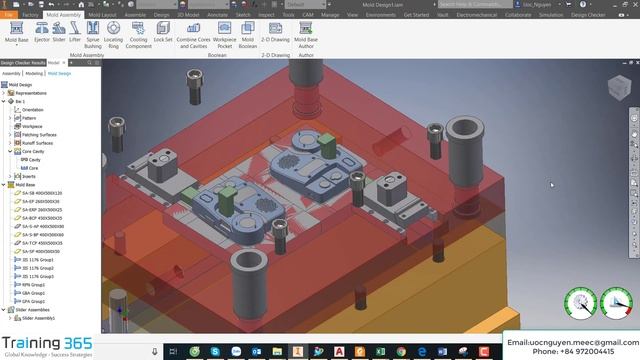Screen dimensions: 640x360
Task: Add a browser panel with plus icon
Action: tap(71, 62)
